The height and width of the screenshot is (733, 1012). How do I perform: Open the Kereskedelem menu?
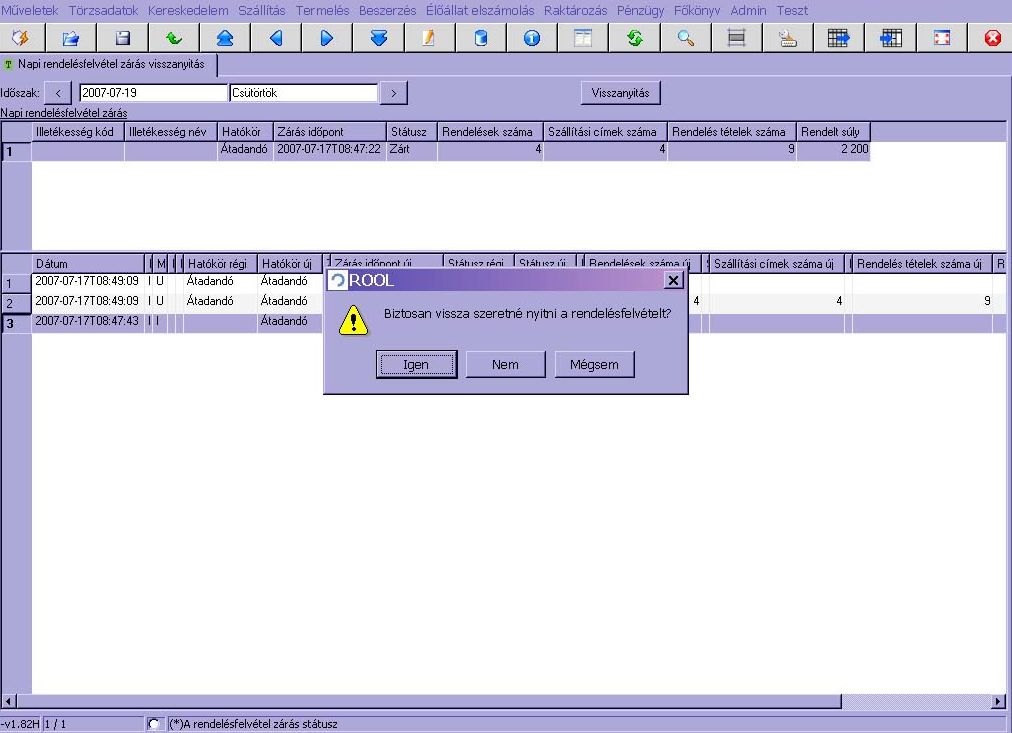point(188,10)
